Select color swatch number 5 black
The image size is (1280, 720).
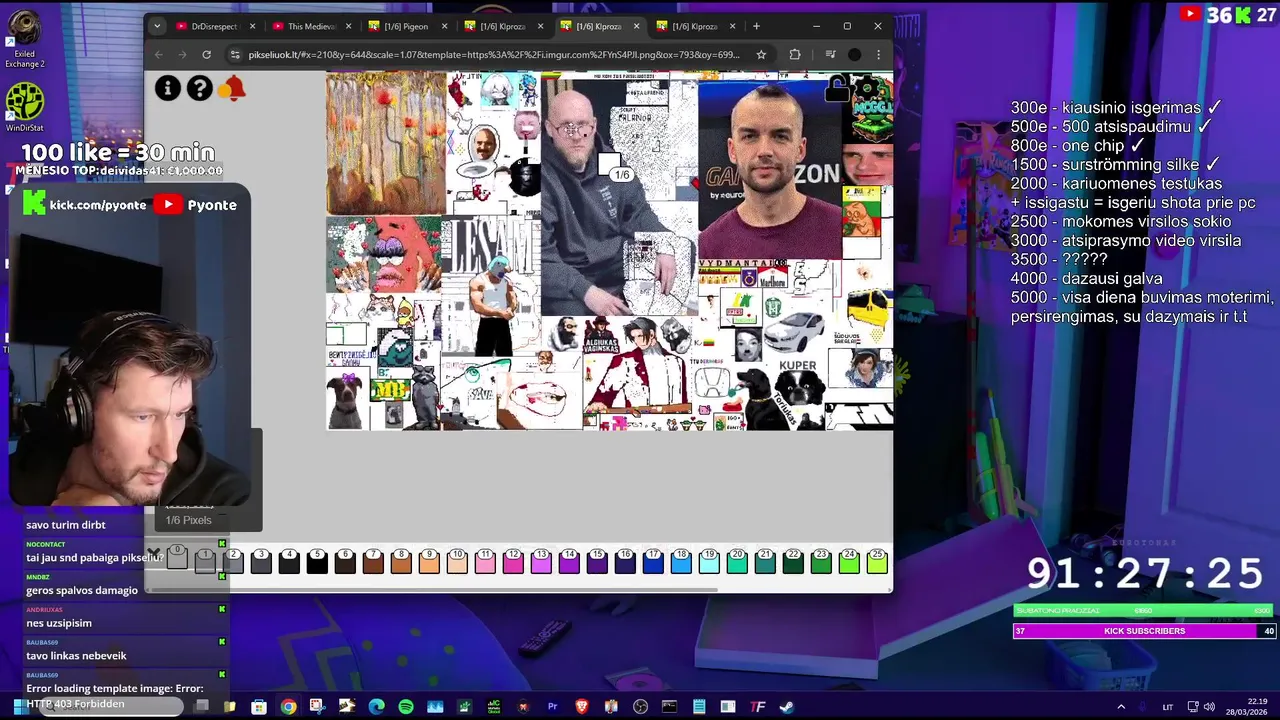coord(317,563)
